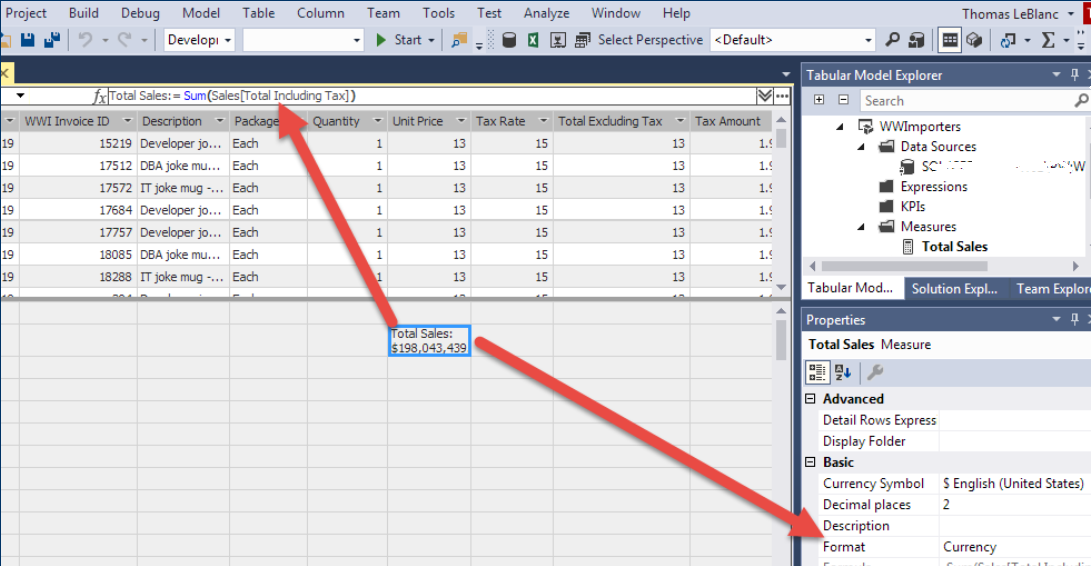Click the Format property value Currency

[x=1015, y=547]
